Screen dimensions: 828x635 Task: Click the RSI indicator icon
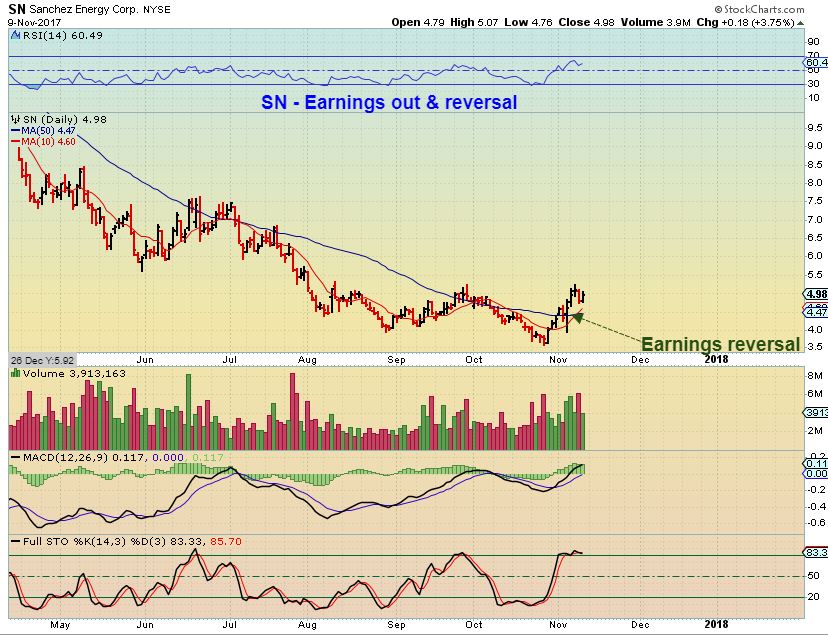(x=15, y=35)
